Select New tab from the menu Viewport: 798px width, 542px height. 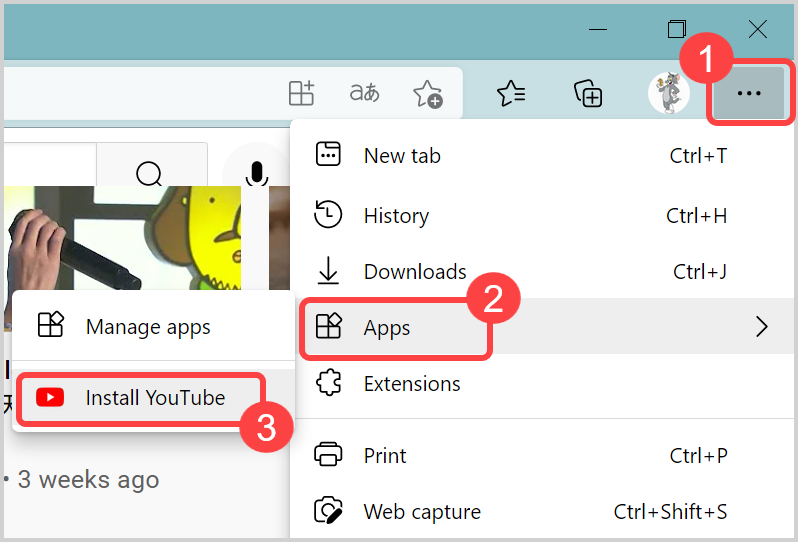402,155
